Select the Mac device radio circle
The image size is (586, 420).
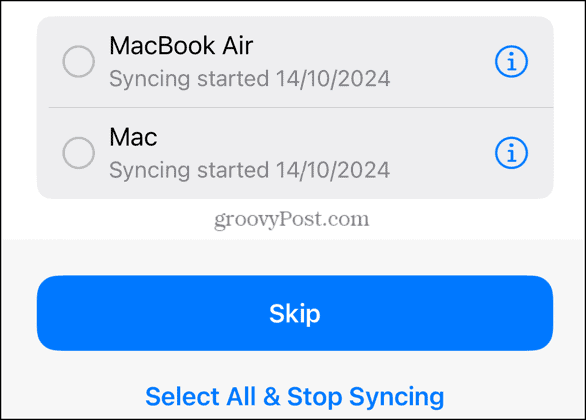pos(78,153)
